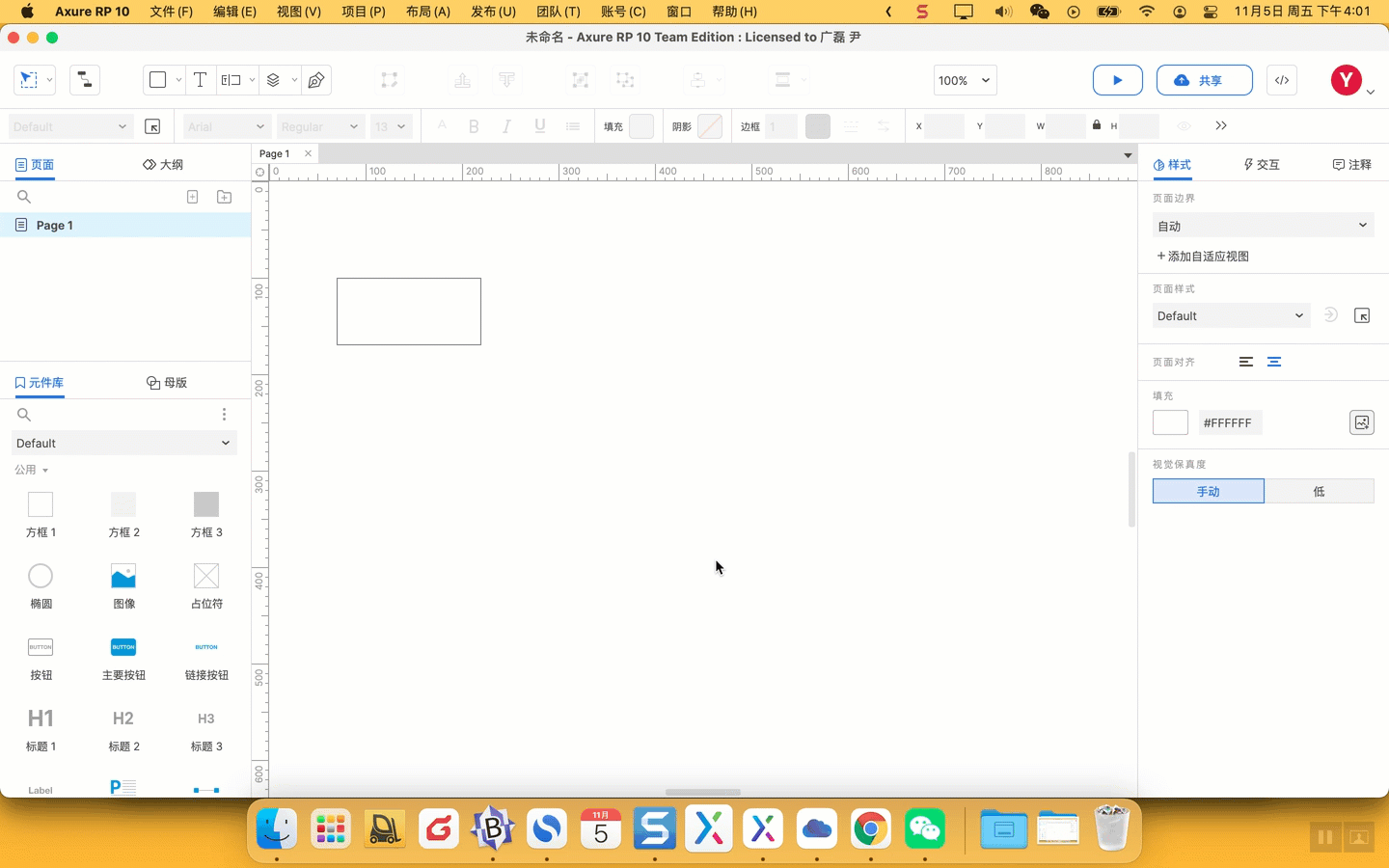This screenshot has width=1389, height=868.
Task: Switch to the 母版 masters tab
Action: point(167,383)
